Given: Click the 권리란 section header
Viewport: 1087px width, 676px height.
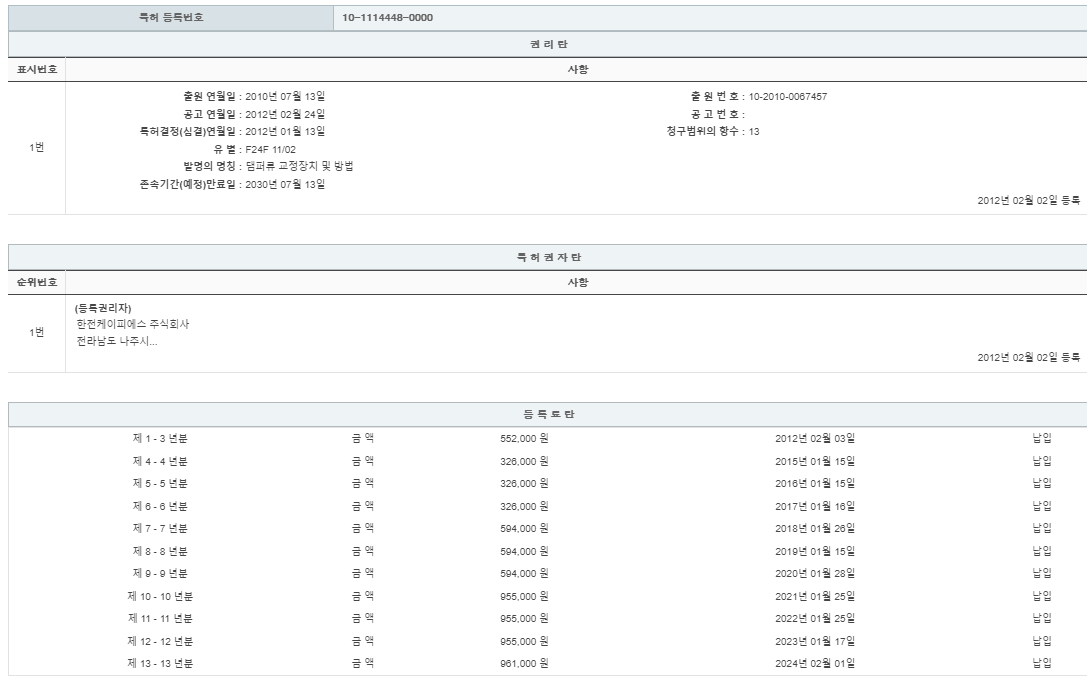Looking at the screenshot, I should coord(548,44).
